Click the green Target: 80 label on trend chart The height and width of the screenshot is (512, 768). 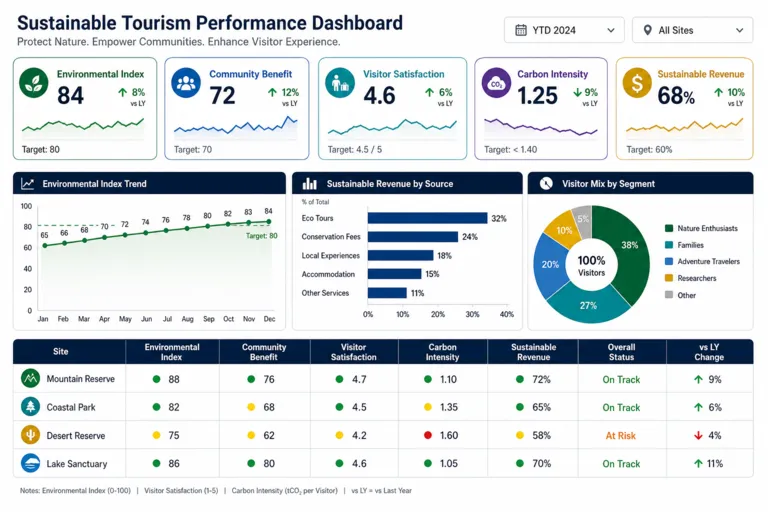pos(262,236)
